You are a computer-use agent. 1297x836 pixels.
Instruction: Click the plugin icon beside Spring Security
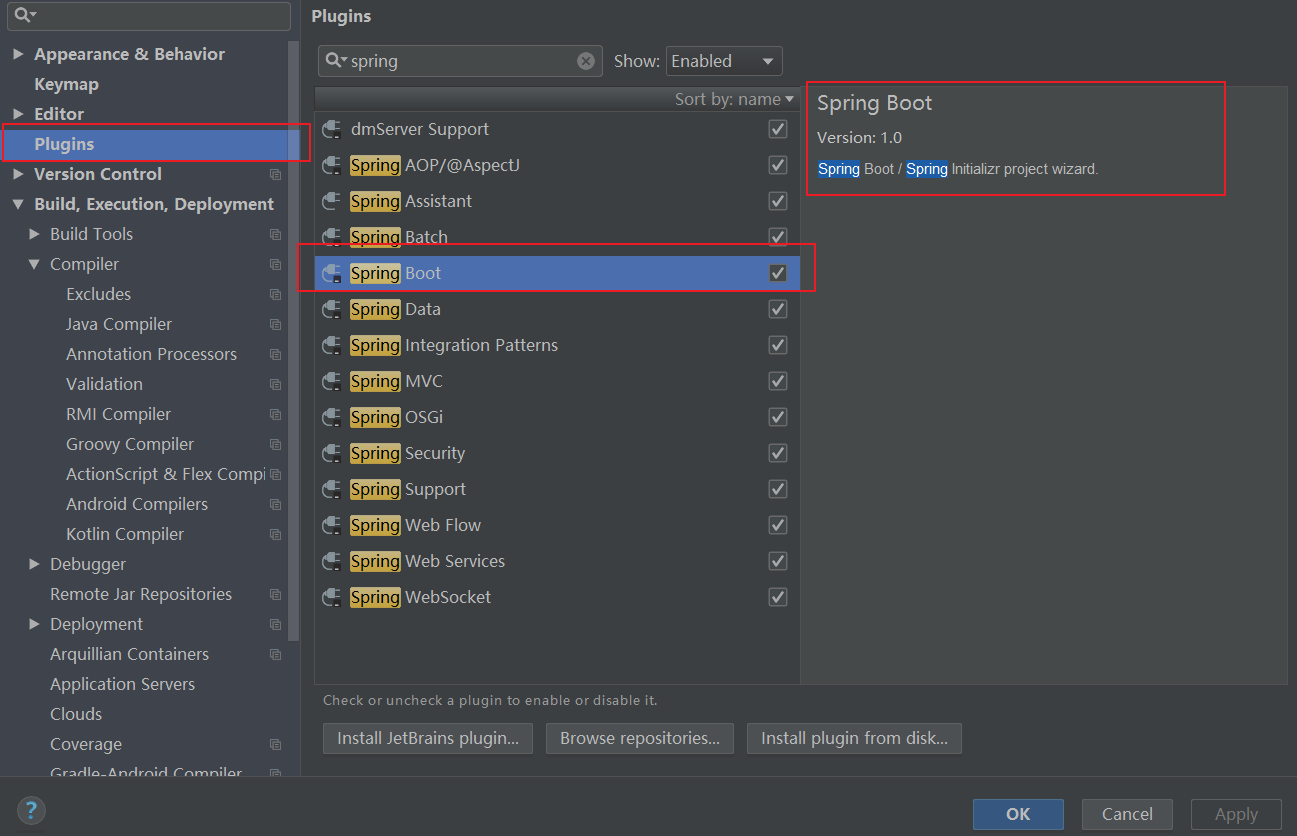click(x=332, y=454)
